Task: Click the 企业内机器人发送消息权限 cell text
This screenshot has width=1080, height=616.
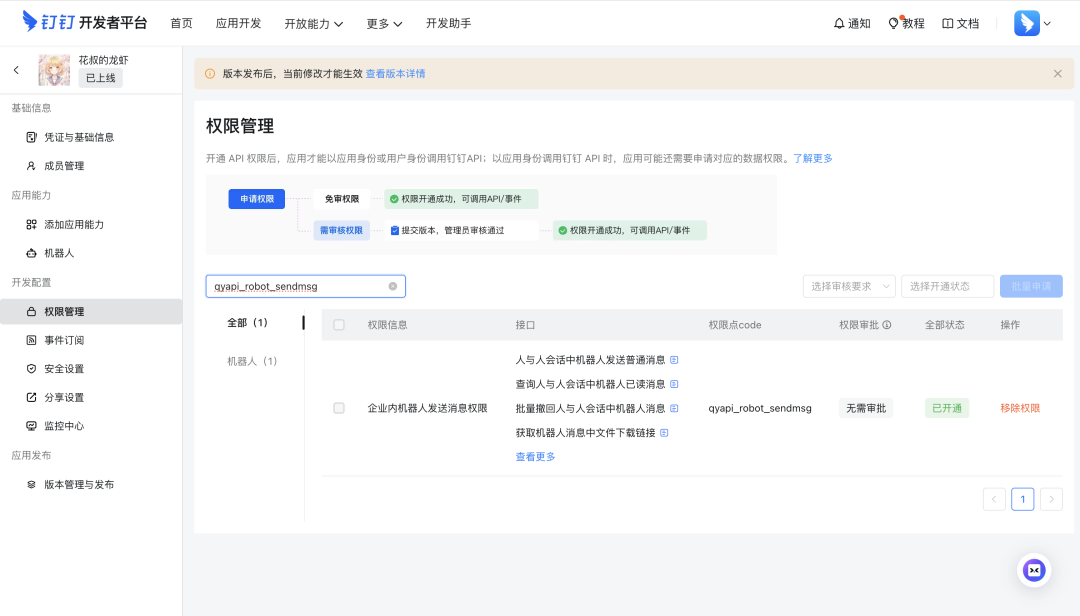Action: coord(427,408)
